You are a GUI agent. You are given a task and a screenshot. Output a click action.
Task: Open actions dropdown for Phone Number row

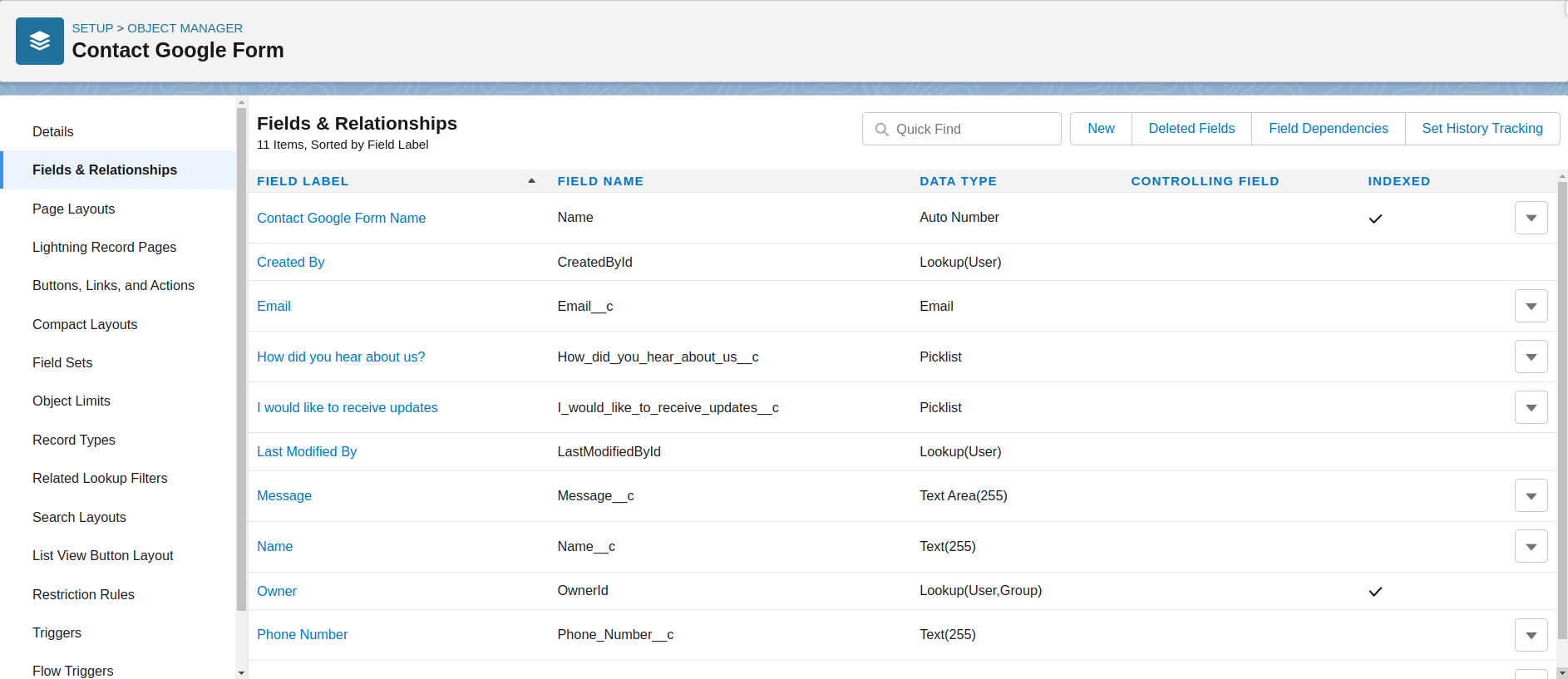tap(1531, 635)
